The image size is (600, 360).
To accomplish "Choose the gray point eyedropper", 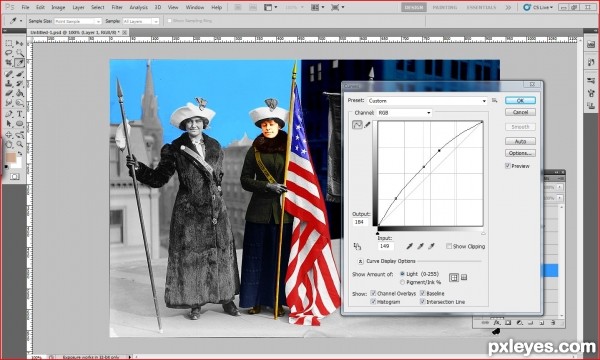I will coord(421,246).
